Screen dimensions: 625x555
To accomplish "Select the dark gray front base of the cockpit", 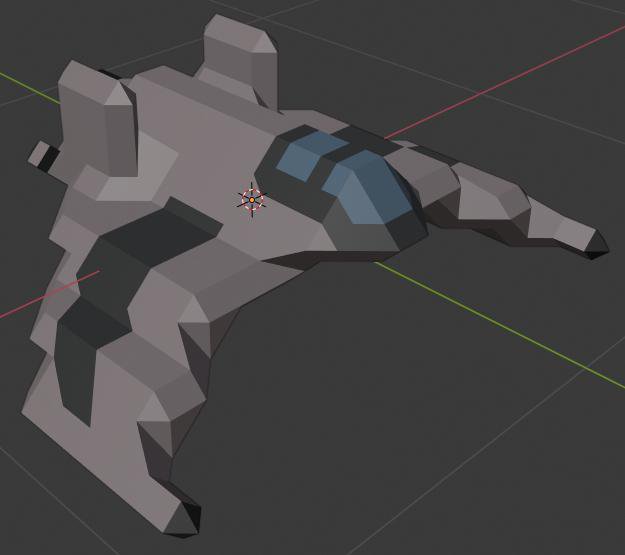I will [365, 233].
